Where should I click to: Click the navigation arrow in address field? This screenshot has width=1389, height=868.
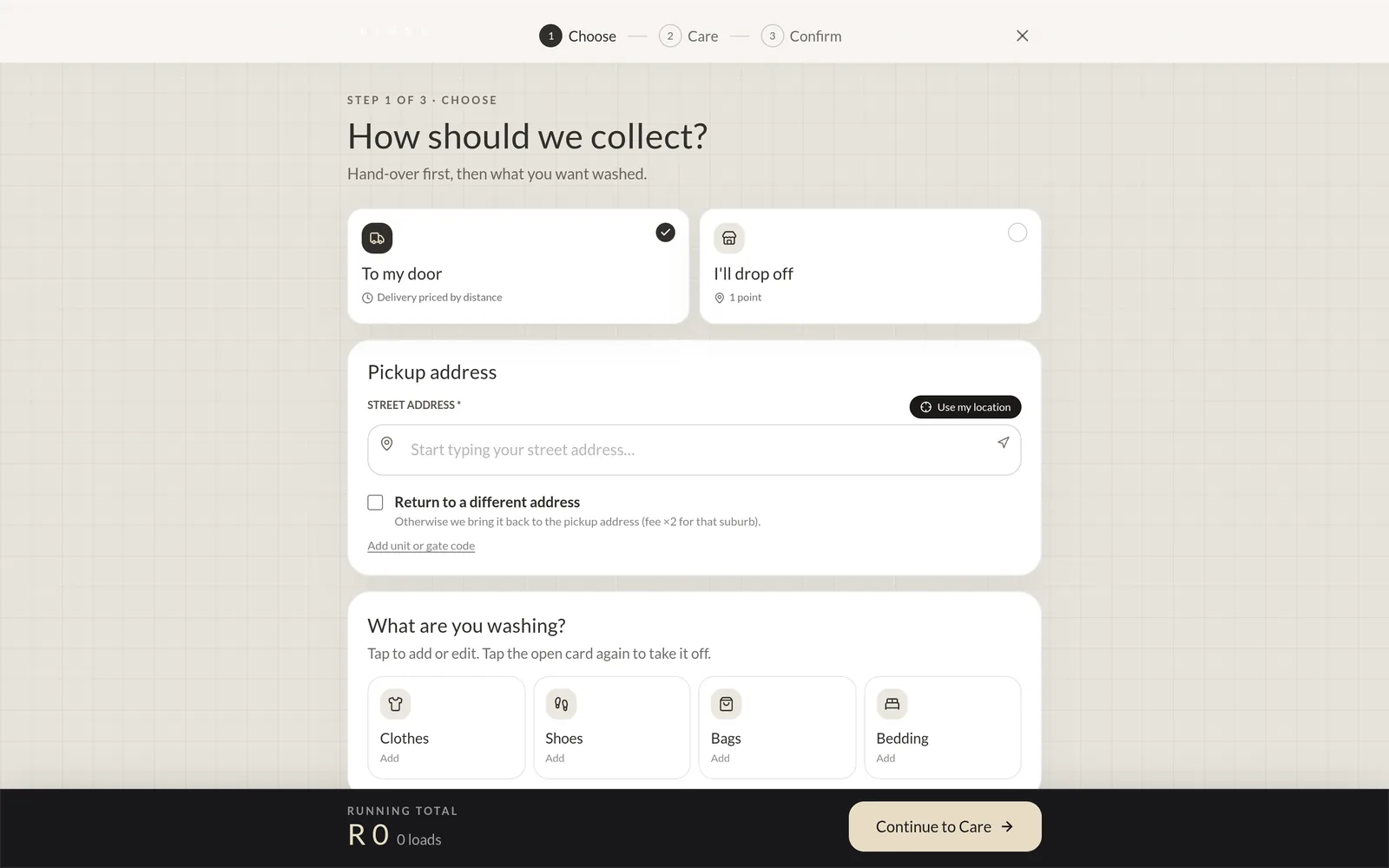point(1003,443)
